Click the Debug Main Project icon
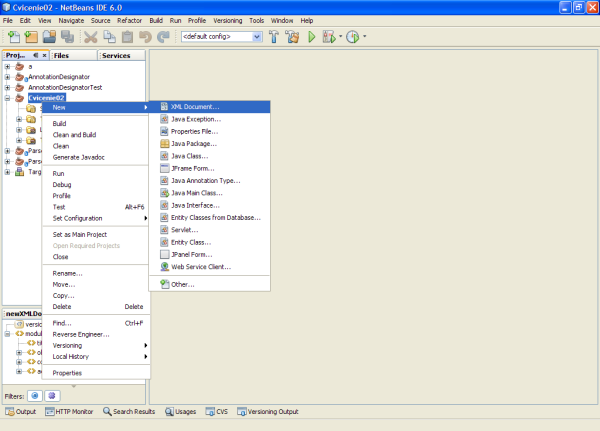 click(x=329, y=37)
